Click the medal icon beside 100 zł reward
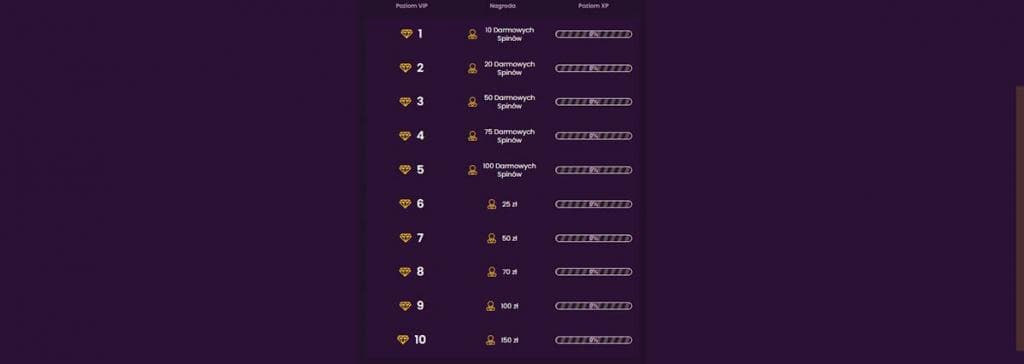The width and height of the screenshot is (1024, 364). point(490,306)
